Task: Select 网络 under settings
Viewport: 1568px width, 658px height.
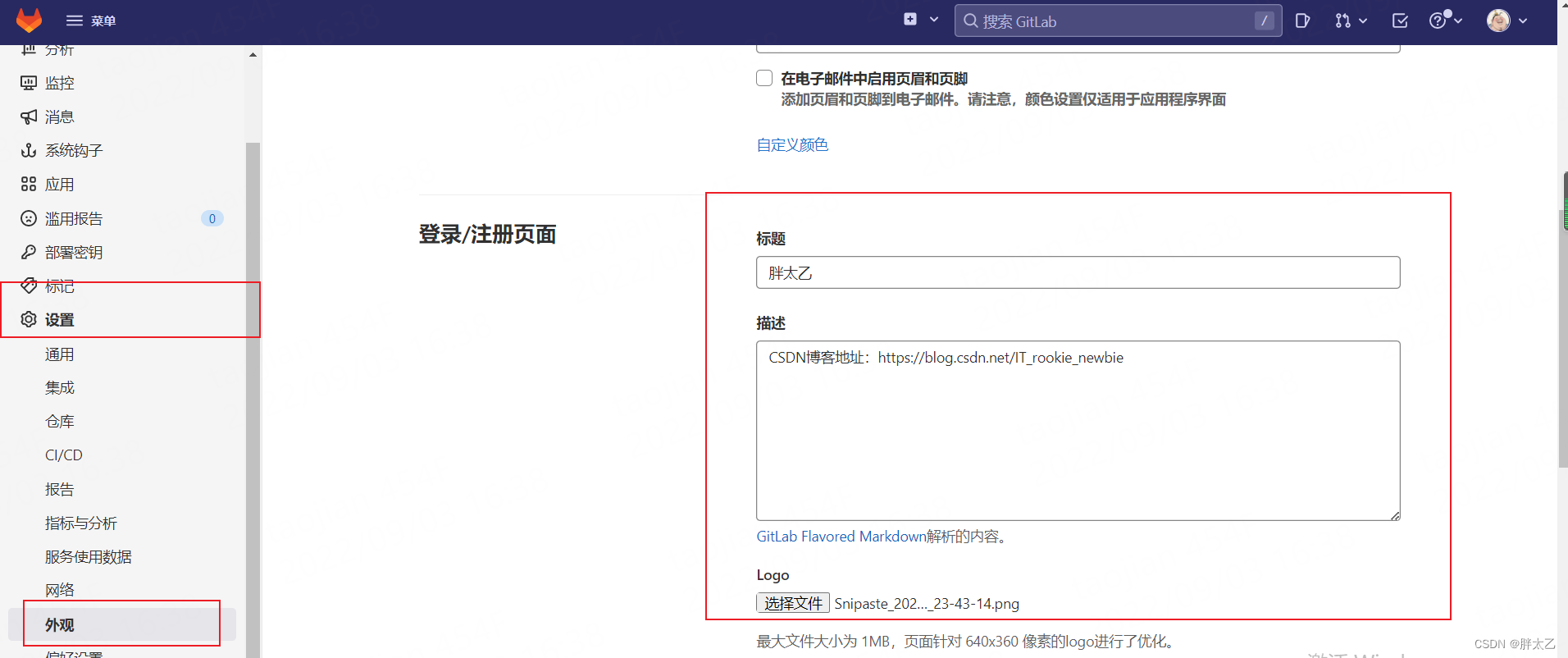Action: tap(59, 590)
